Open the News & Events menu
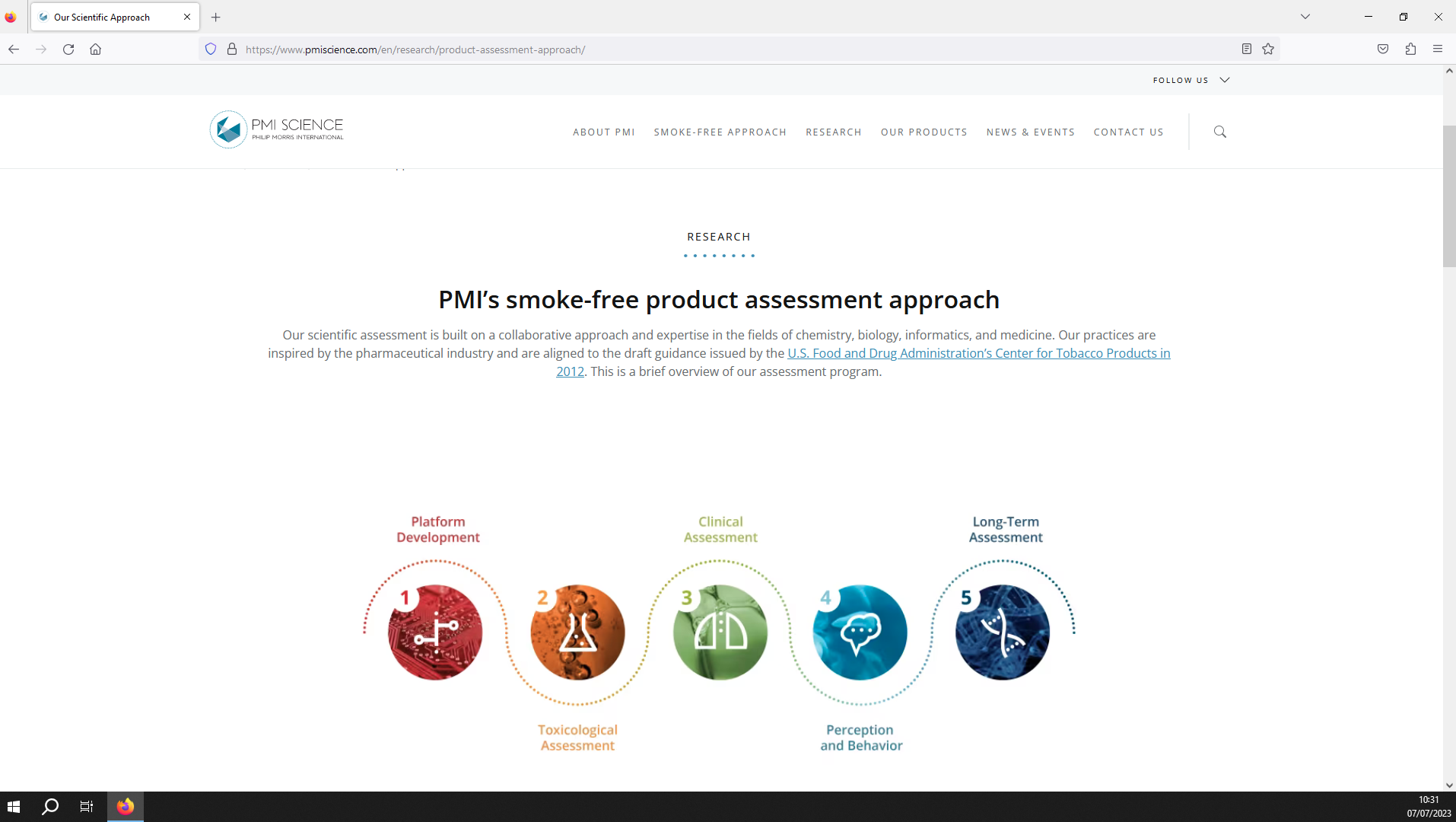This screenshot has height=822, width=1456. 1031,132
